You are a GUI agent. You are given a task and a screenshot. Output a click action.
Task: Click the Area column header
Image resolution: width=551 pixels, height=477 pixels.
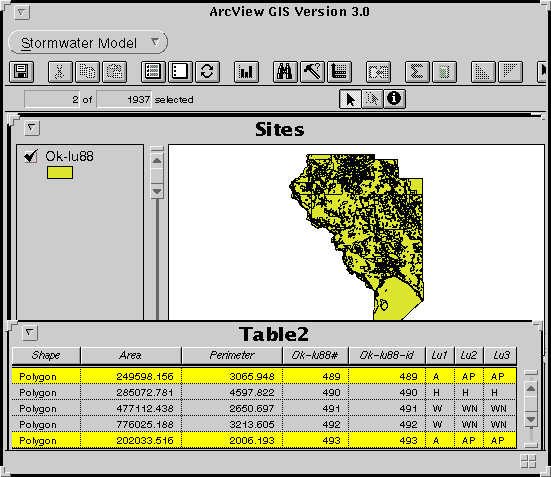click(x=131, y=355)
